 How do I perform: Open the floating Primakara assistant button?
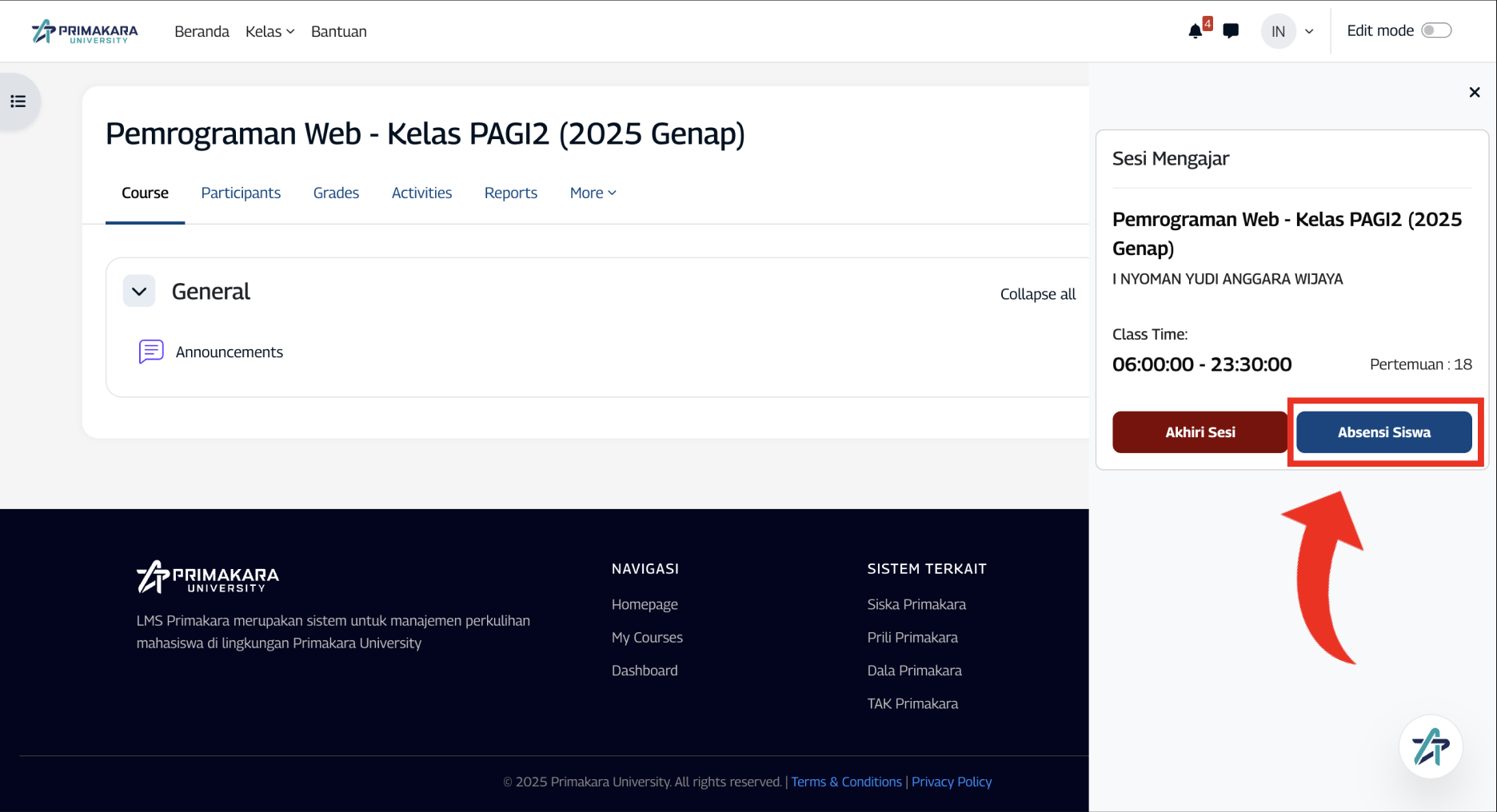coord(1431,746)
